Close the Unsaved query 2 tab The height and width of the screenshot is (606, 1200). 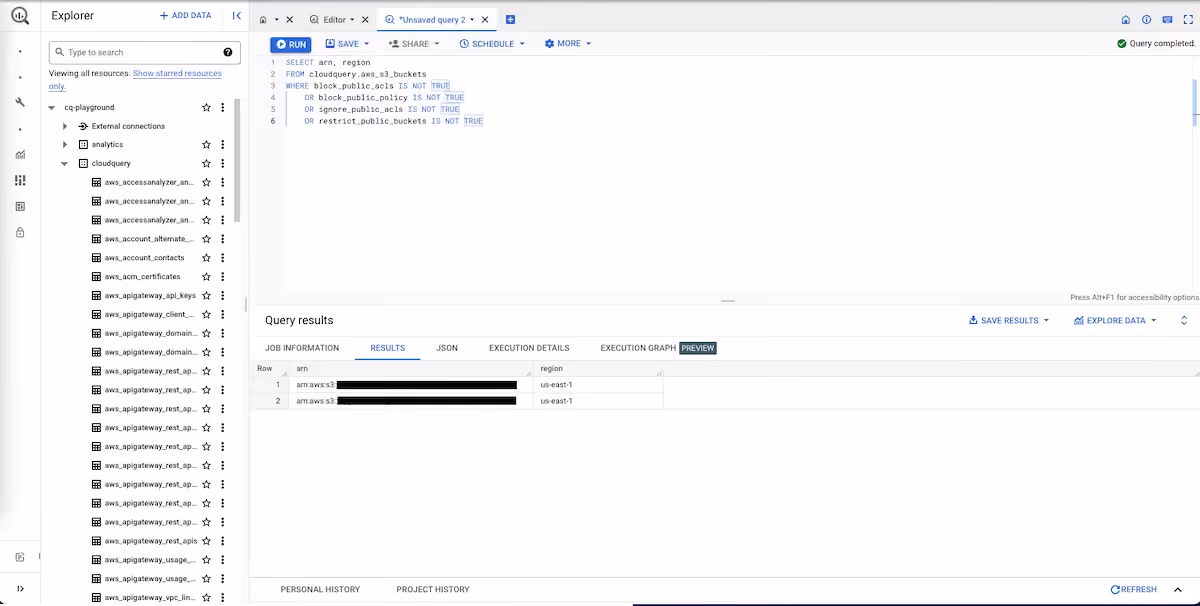tap(485, 19)
